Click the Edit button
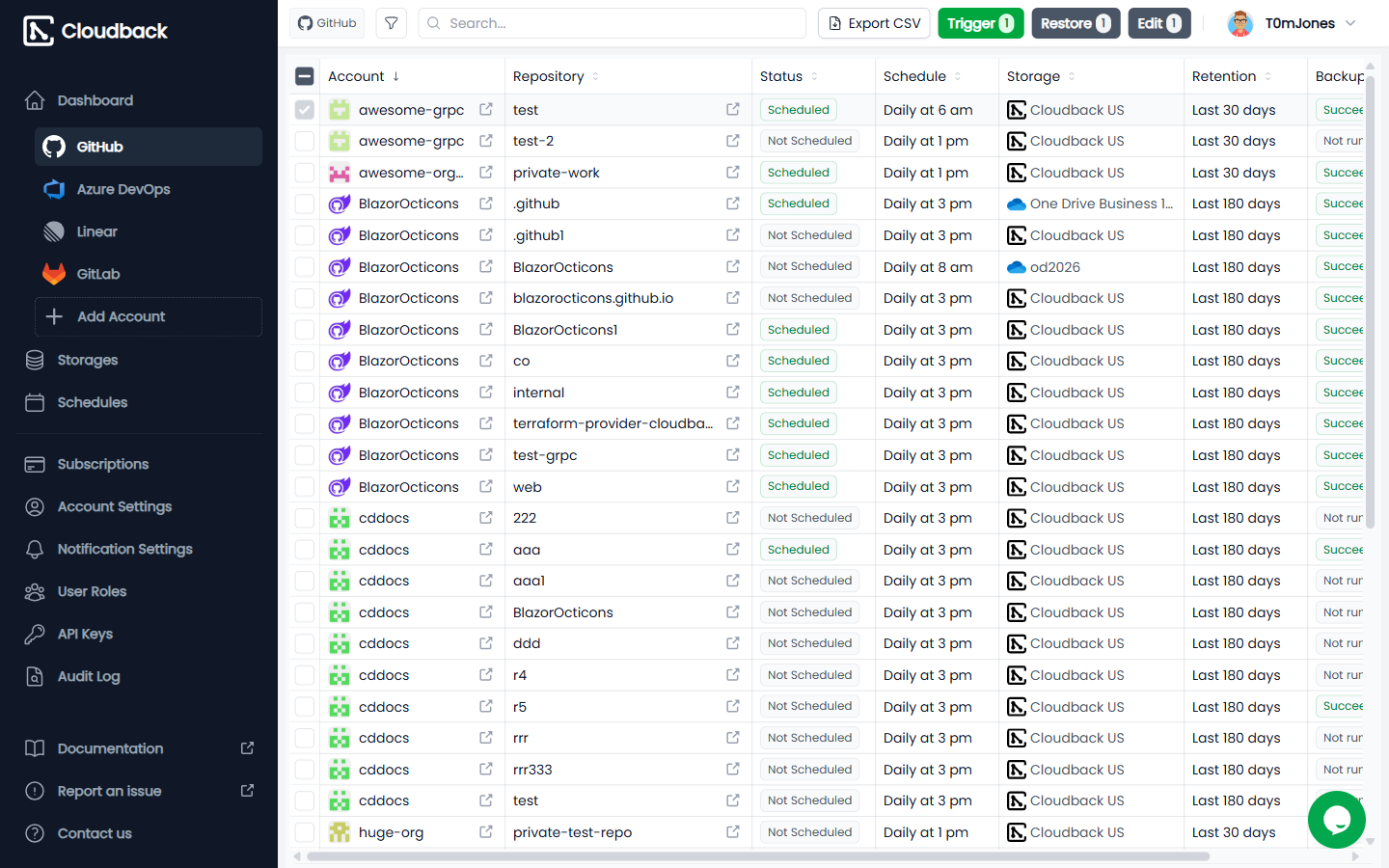1389x868 pixels. click(1159, 23)
